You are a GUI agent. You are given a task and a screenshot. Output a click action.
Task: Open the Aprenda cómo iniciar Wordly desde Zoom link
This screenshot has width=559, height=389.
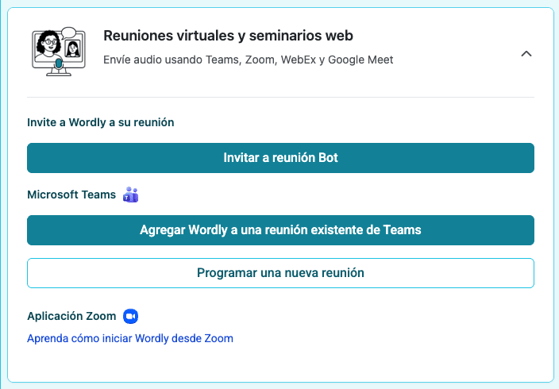pyautogui.click(x=130, y=338)
